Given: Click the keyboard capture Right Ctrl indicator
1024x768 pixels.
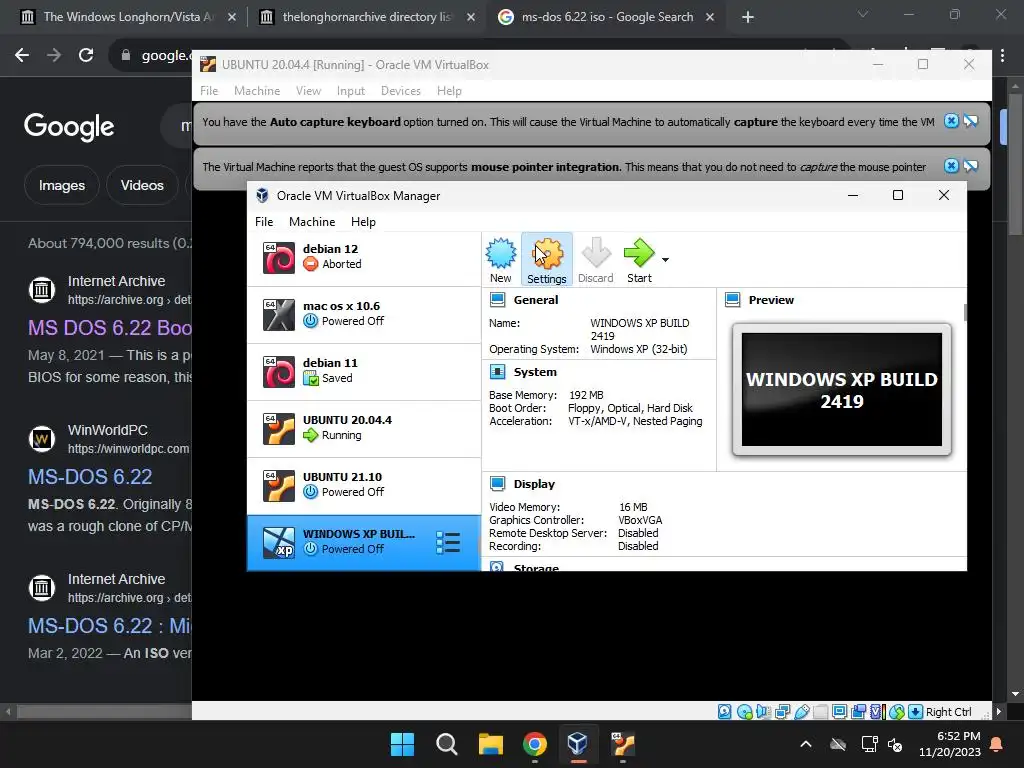Looking at the screenshot, I should (x=941, y=712).
